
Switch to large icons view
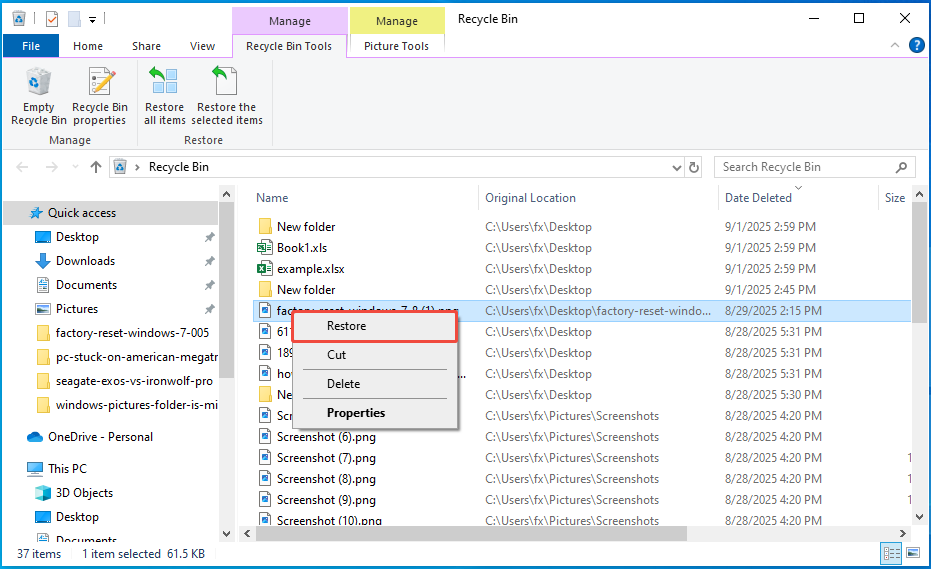pos(912,553)
